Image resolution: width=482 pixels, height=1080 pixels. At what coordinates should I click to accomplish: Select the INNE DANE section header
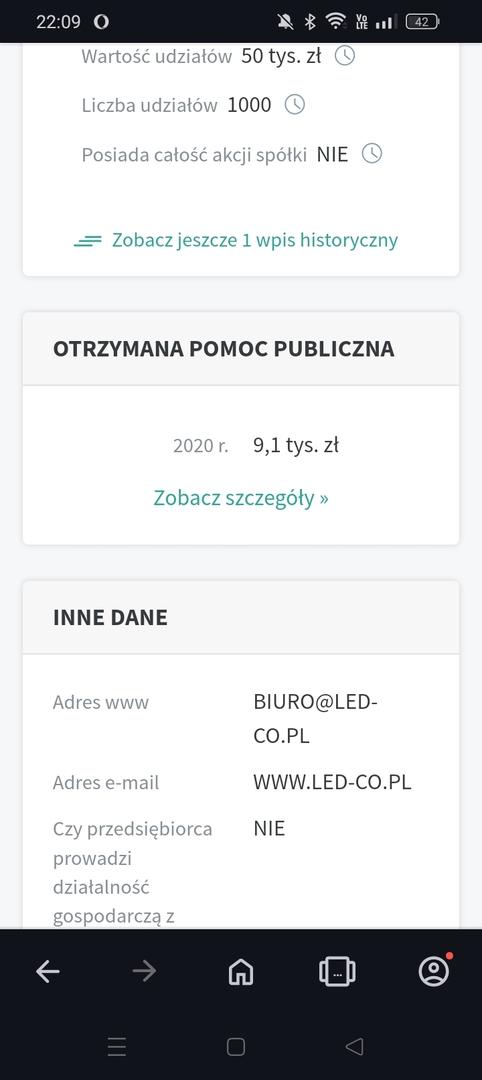click(x=110, y=617)
